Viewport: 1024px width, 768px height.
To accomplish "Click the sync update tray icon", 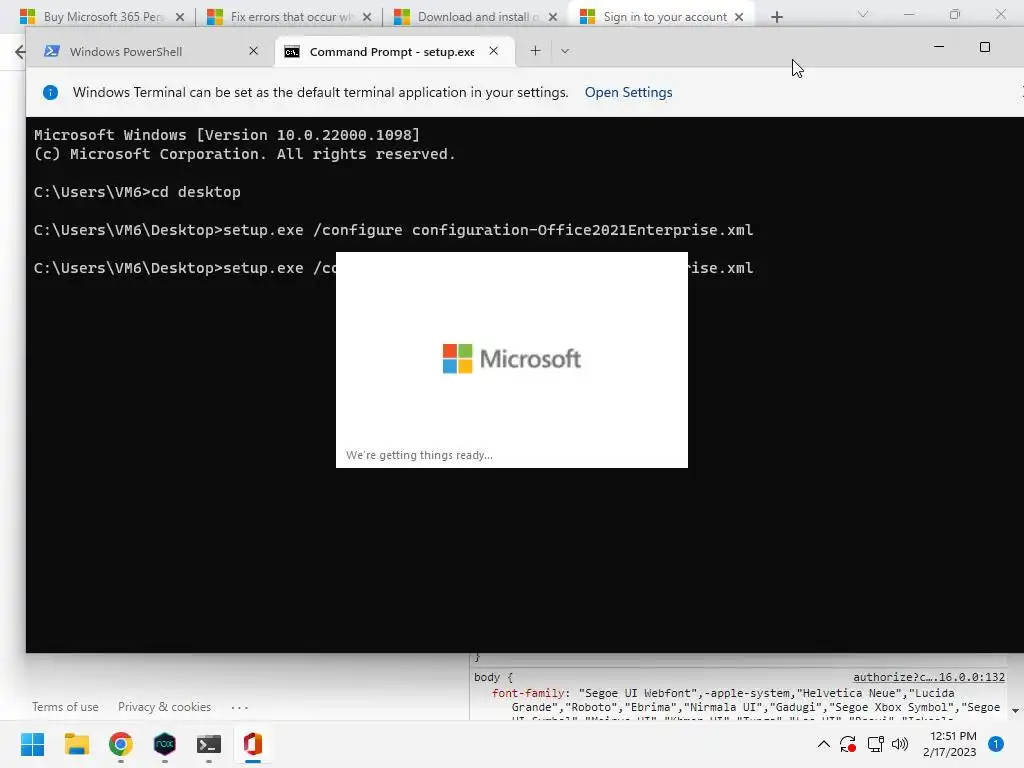I will (x=848, y=744).
